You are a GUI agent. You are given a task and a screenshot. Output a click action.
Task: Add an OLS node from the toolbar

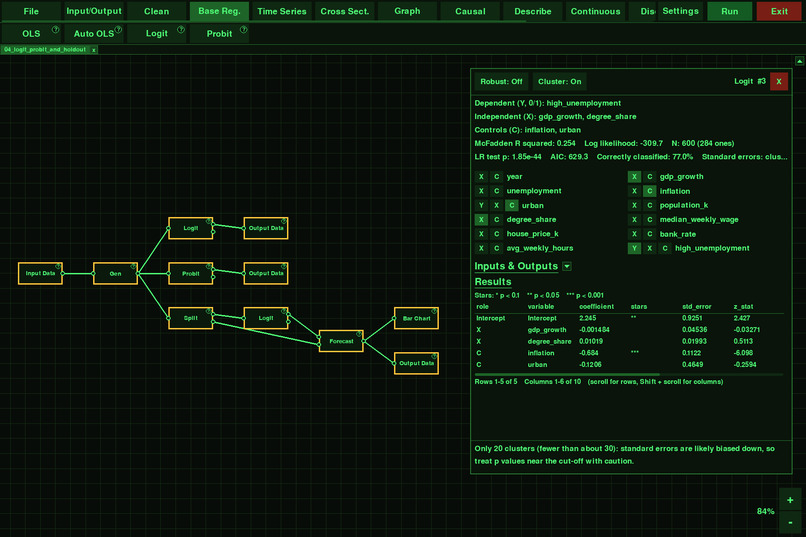[x=31, y=33]
